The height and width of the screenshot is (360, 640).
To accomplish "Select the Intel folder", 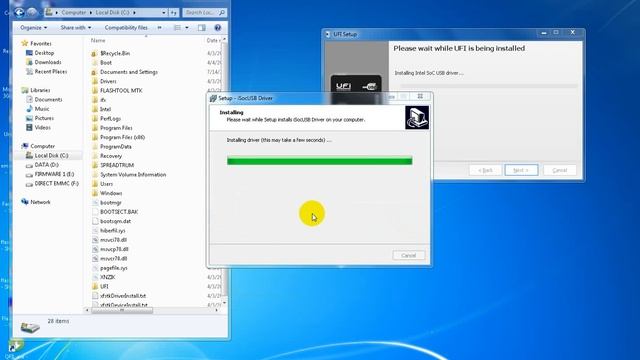I will point(105,109).
